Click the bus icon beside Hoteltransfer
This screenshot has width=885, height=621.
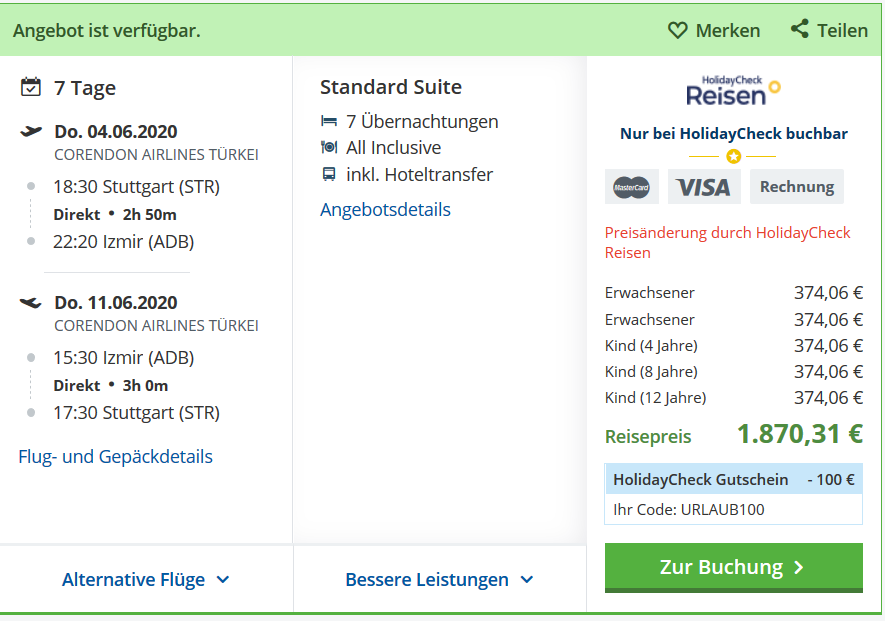[x=328, y=174]
